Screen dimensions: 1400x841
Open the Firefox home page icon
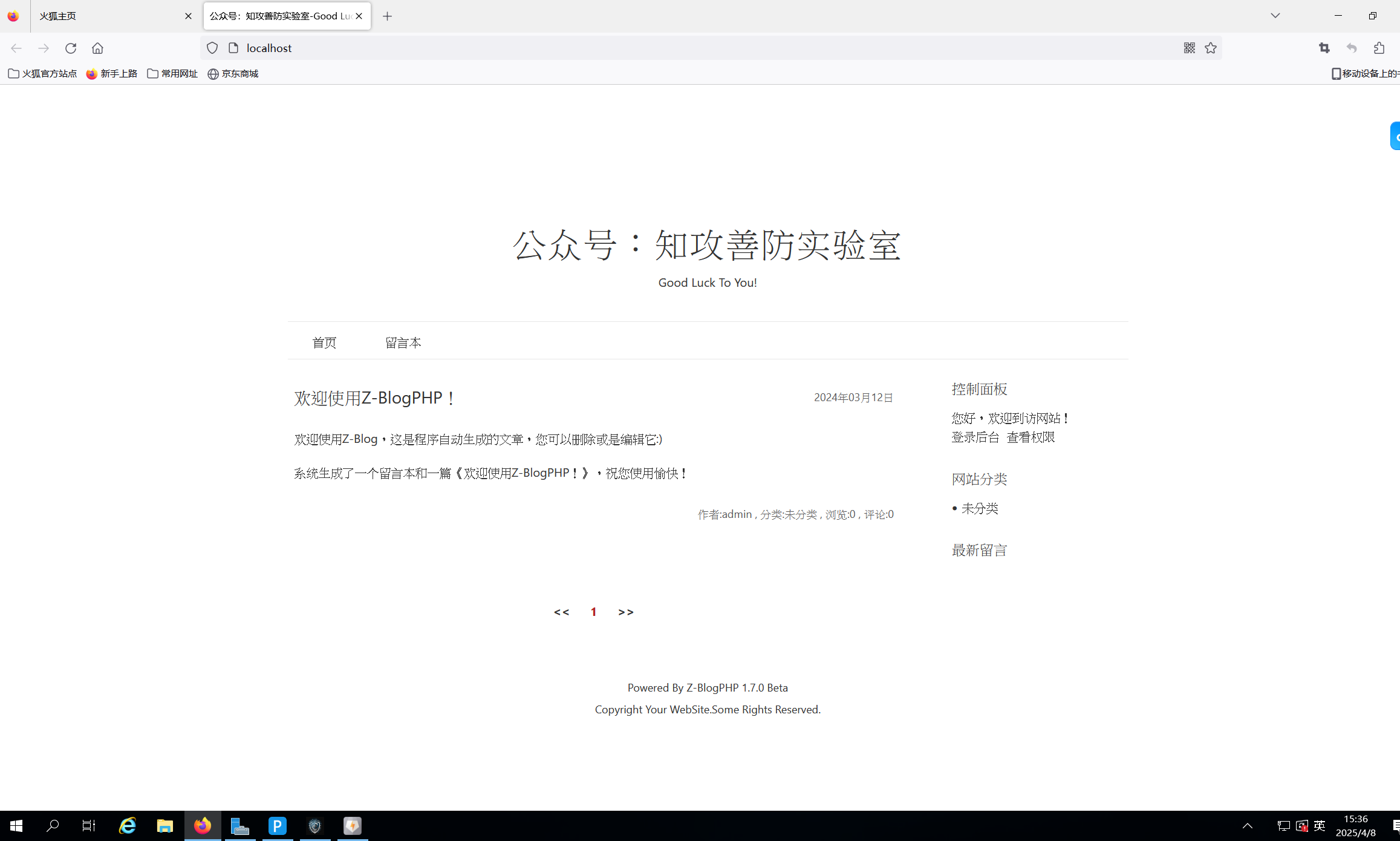coord(97,48)
